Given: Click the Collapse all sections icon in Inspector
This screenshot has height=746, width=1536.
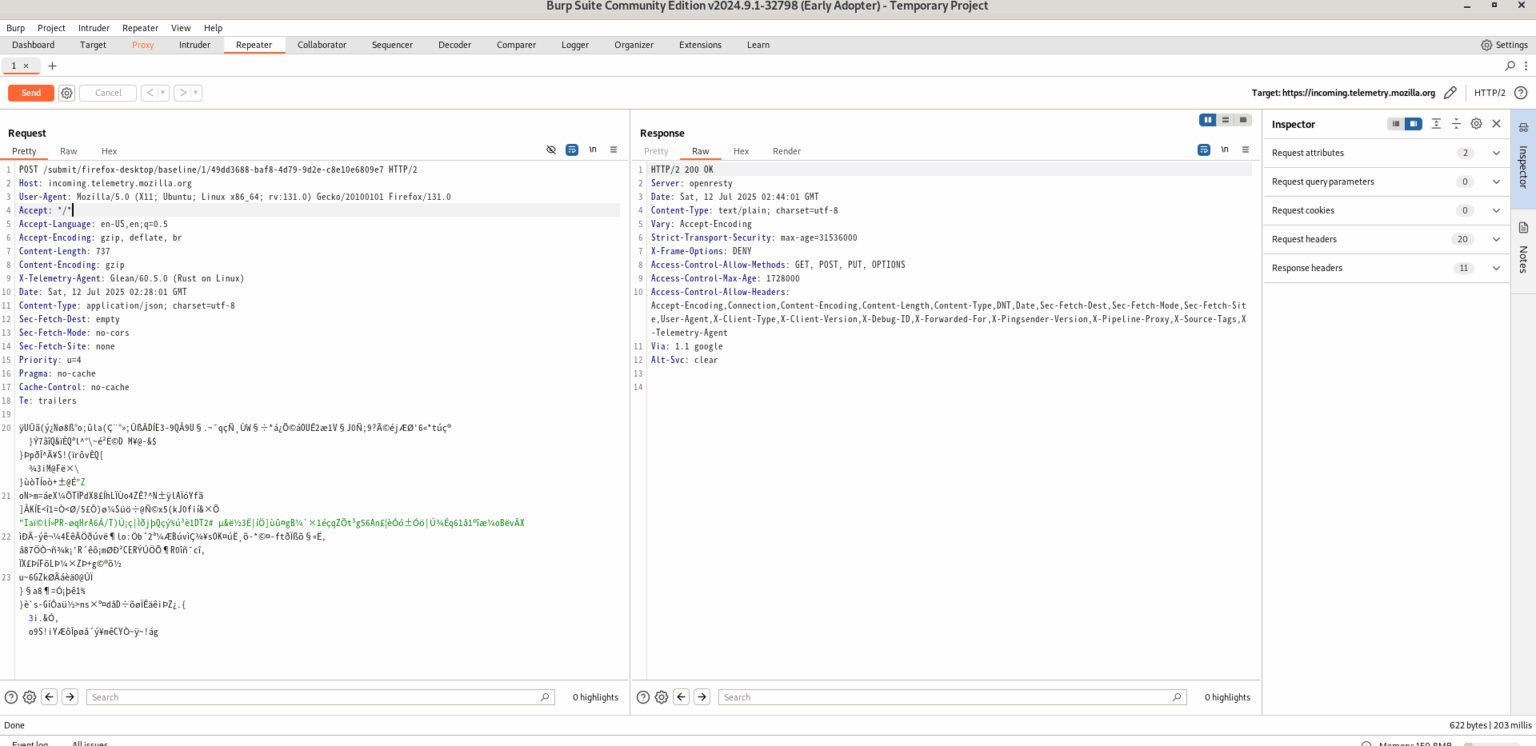Looking at the screenshot, I should pyautogui.click(x=1456, y=124).
